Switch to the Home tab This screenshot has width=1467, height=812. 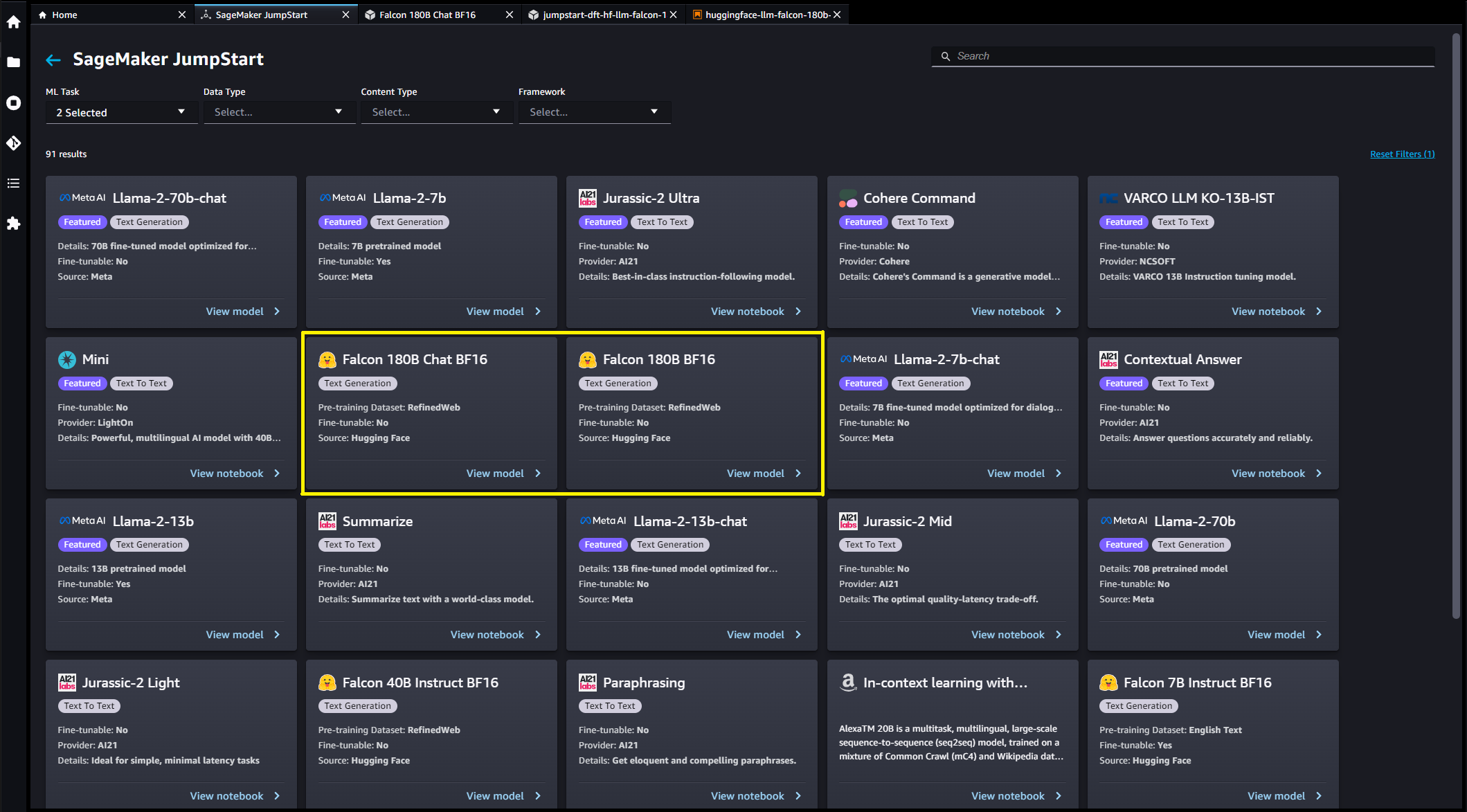pos(64,15)
